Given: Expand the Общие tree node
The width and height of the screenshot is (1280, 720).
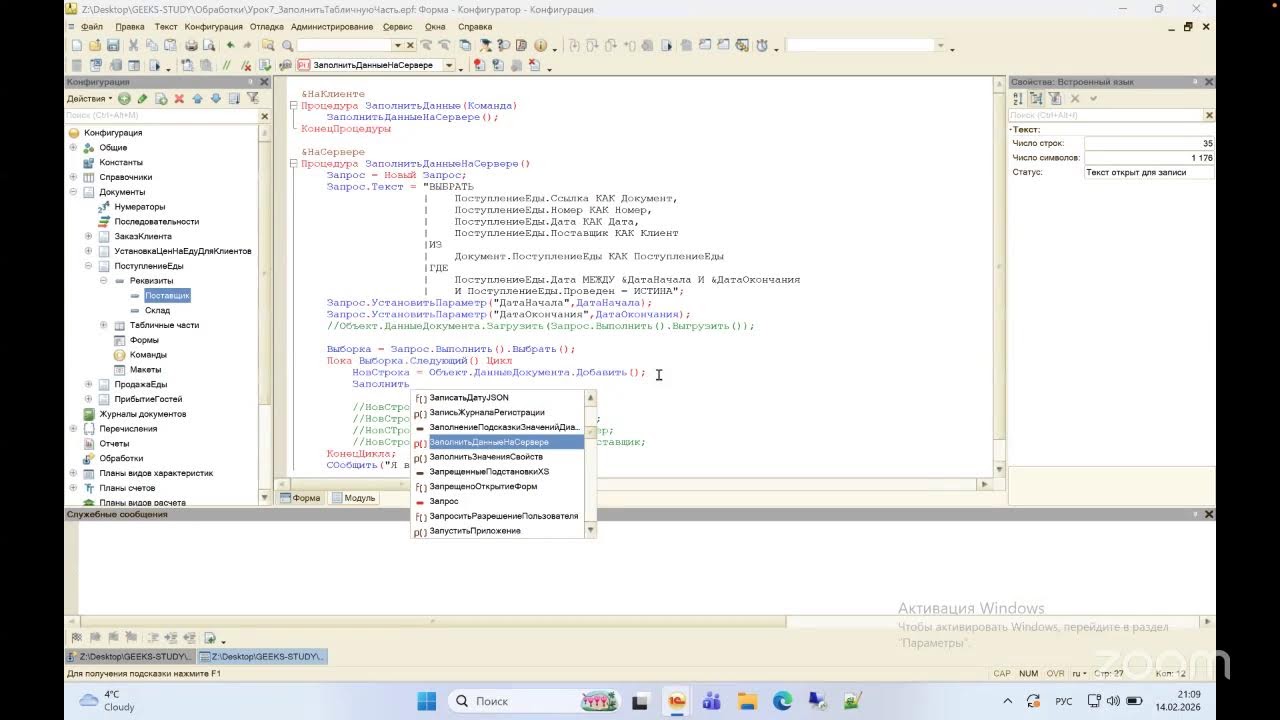Looking at the screenshot, I should pyautogui.click(x=73, y=147).
